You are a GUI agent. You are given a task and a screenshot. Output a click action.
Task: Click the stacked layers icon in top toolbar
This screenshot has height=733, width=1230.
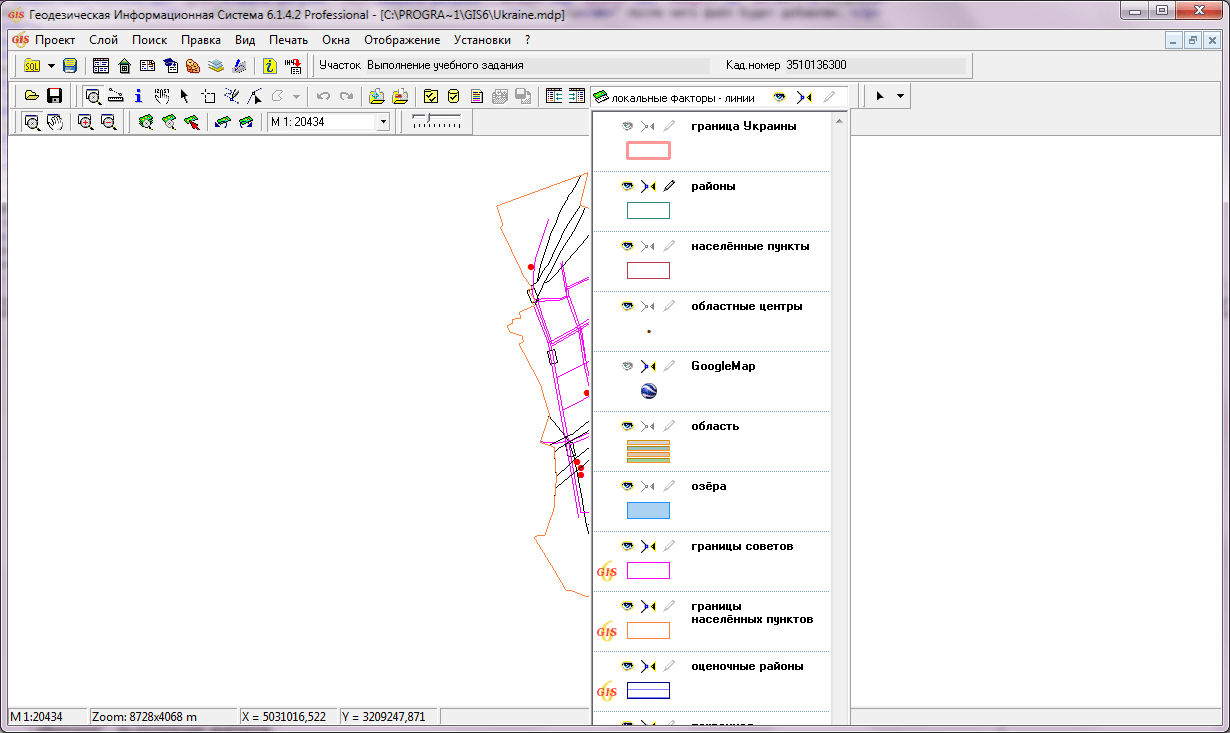point(216,66)
